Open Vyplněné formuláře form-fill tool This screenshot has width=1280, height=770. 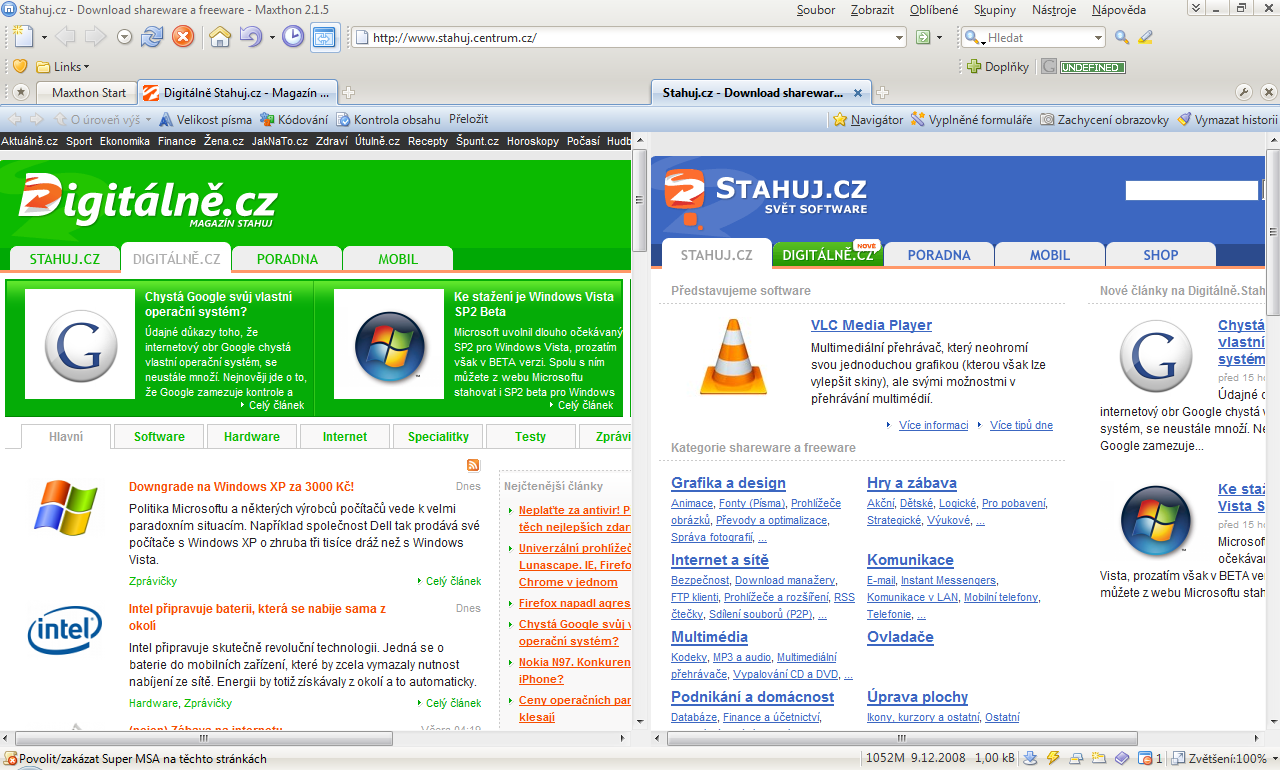(971, 119)
